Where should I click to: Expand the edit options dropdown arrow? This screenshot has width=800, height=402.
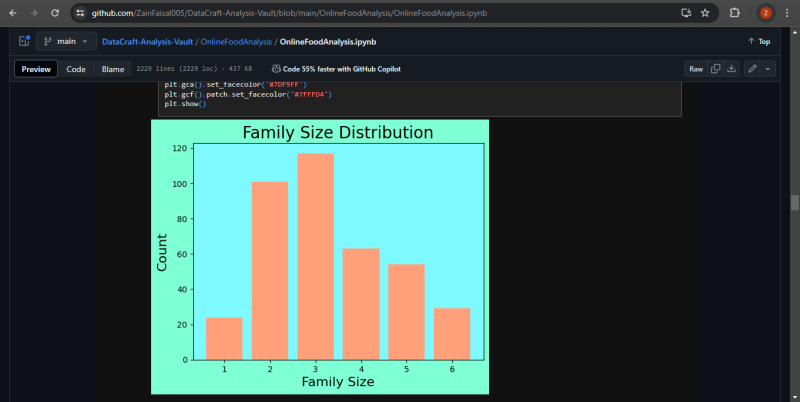coord(768,69)
